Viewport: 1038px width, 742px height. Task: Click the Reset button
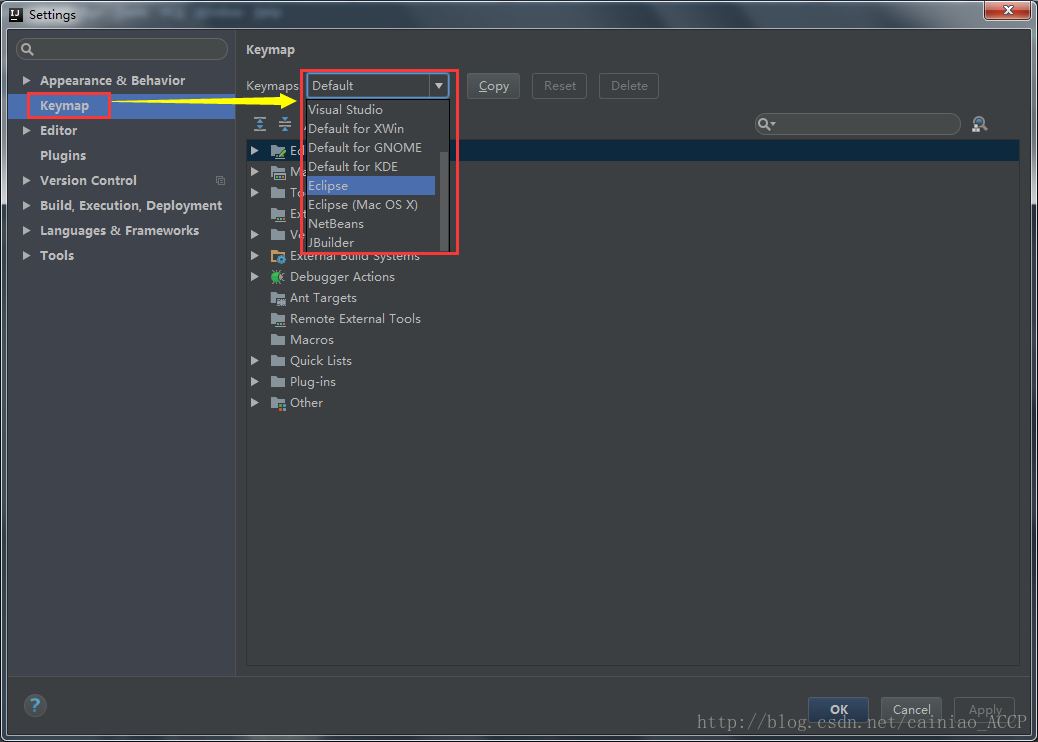pyautogui.click(x=559, y=86)
